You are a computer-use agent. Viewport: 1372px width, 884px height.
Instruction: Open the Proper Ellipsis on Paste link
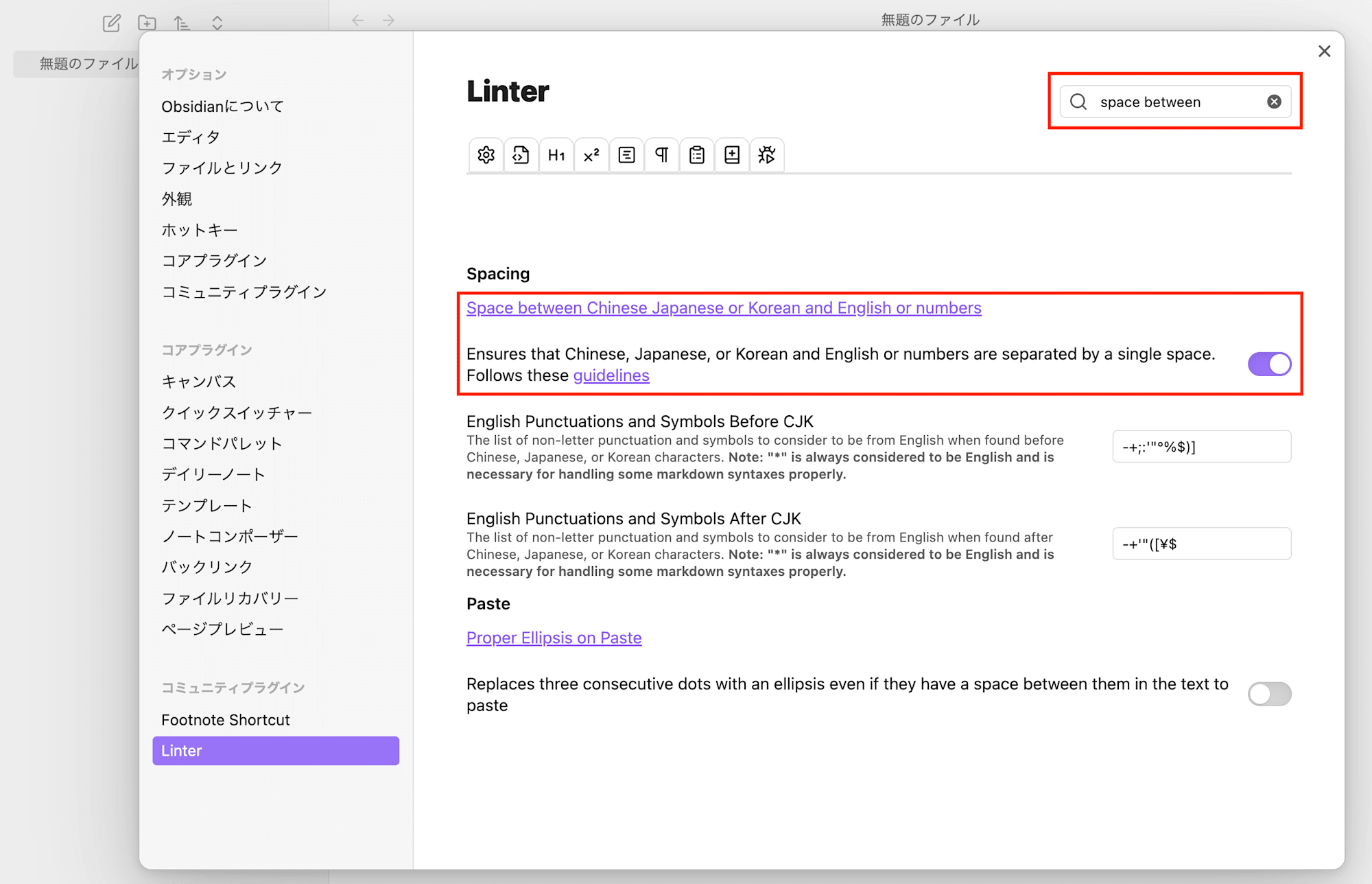click(x=554, y=638)
